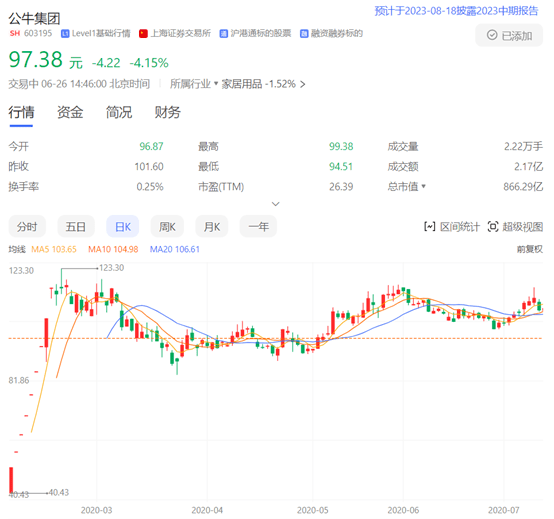
Task: Open the 所属行业 dropdown arrow
Action: pyautogui.click(x=216, y=83)
